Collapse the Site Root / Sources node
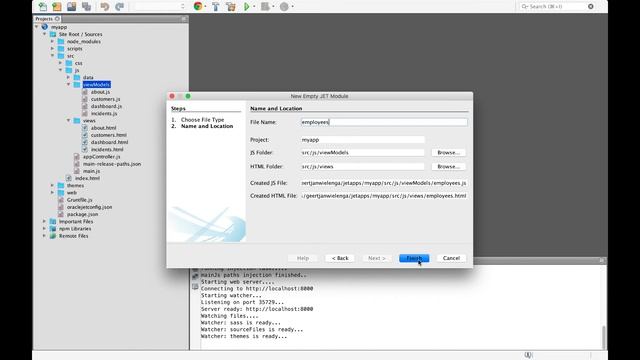Image resolution: width=640 pixels, height=360 pixels. pyautogui.click(x=45, y=34)
